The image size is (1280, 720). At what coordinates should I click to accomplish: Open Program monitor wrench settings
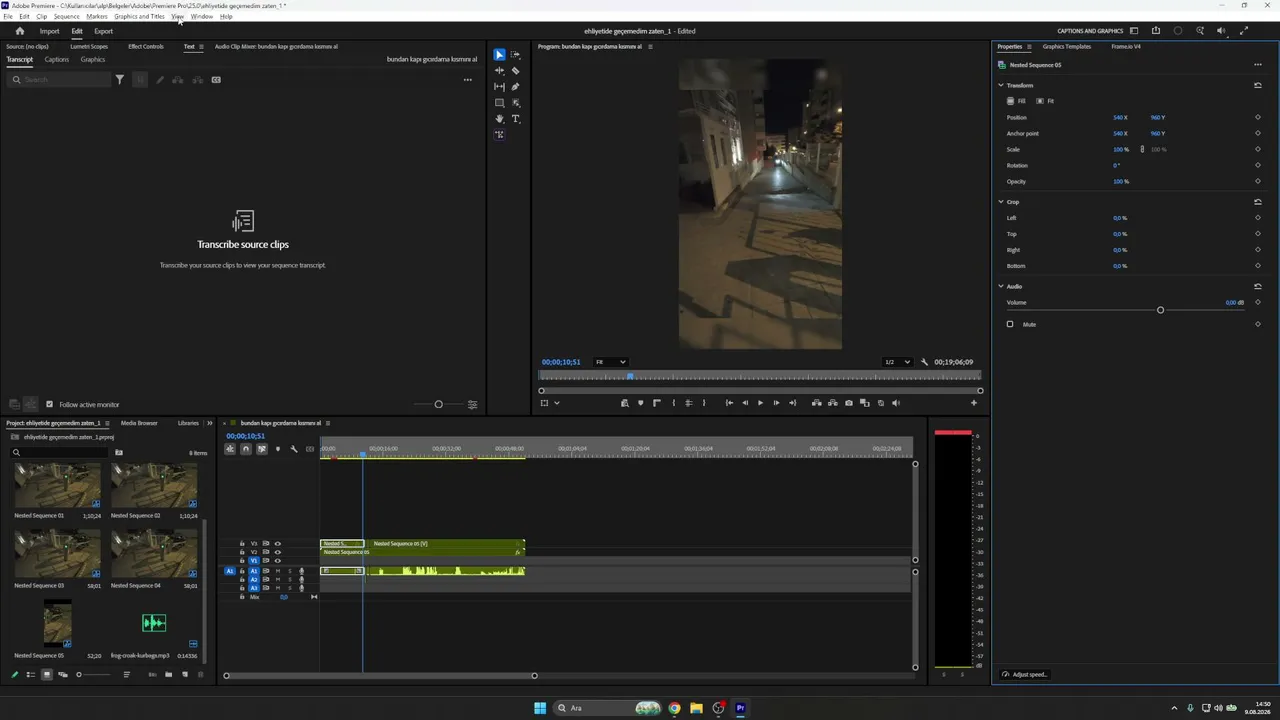924,362
